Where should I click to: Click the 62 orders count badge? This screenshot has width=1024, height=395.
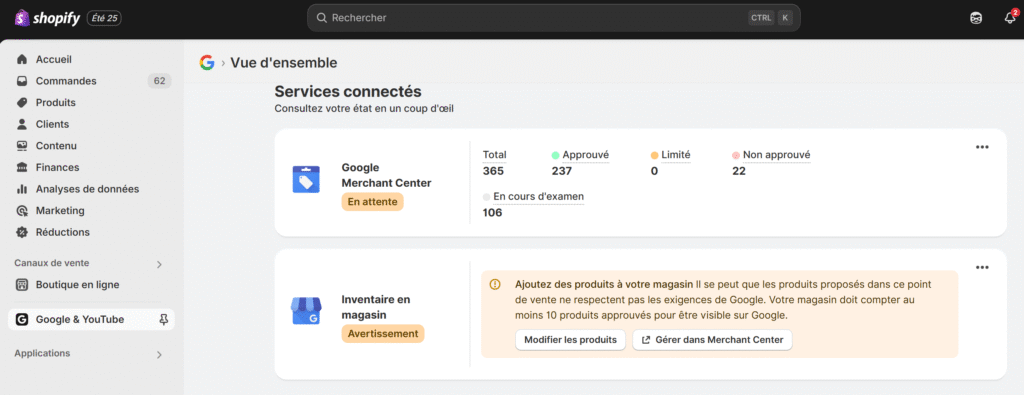coord(159,81)
